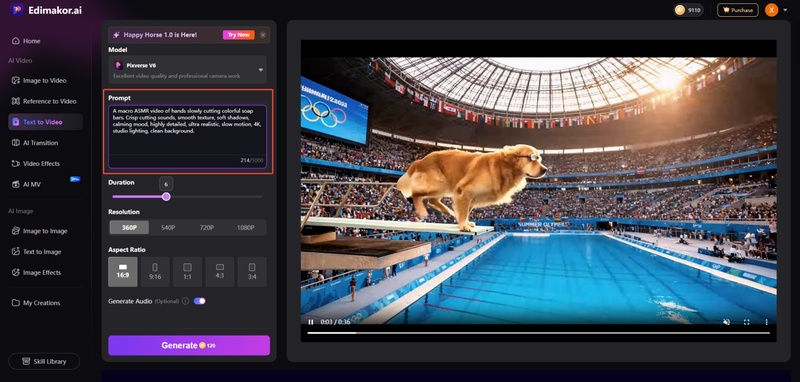This screenshot has width=800, height=382.
Task: Click Try Now on the Happy Horse banner
Action: (x=238, y=35)
